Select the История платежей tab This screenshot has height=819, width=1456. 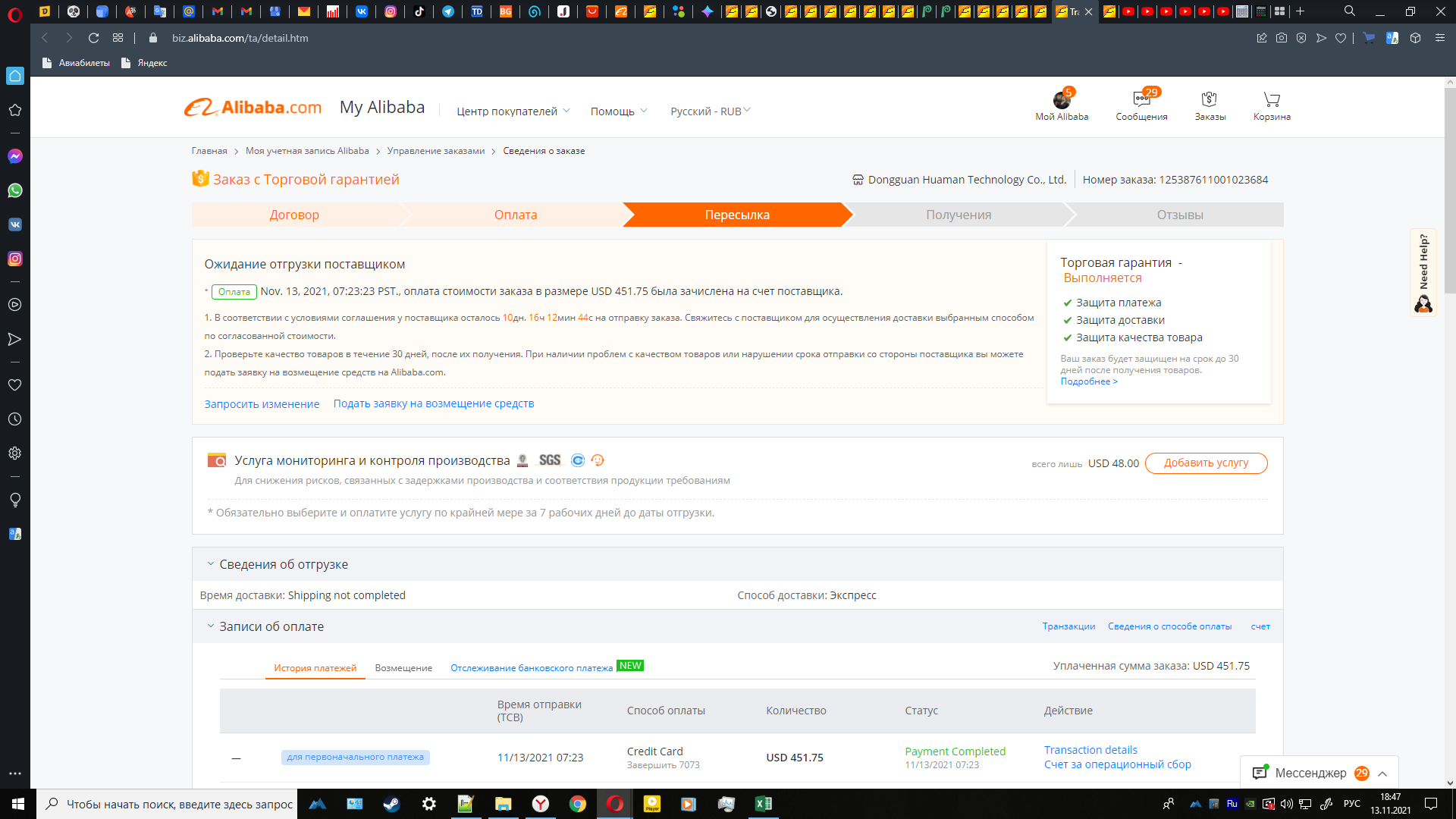tap(315, 668)
